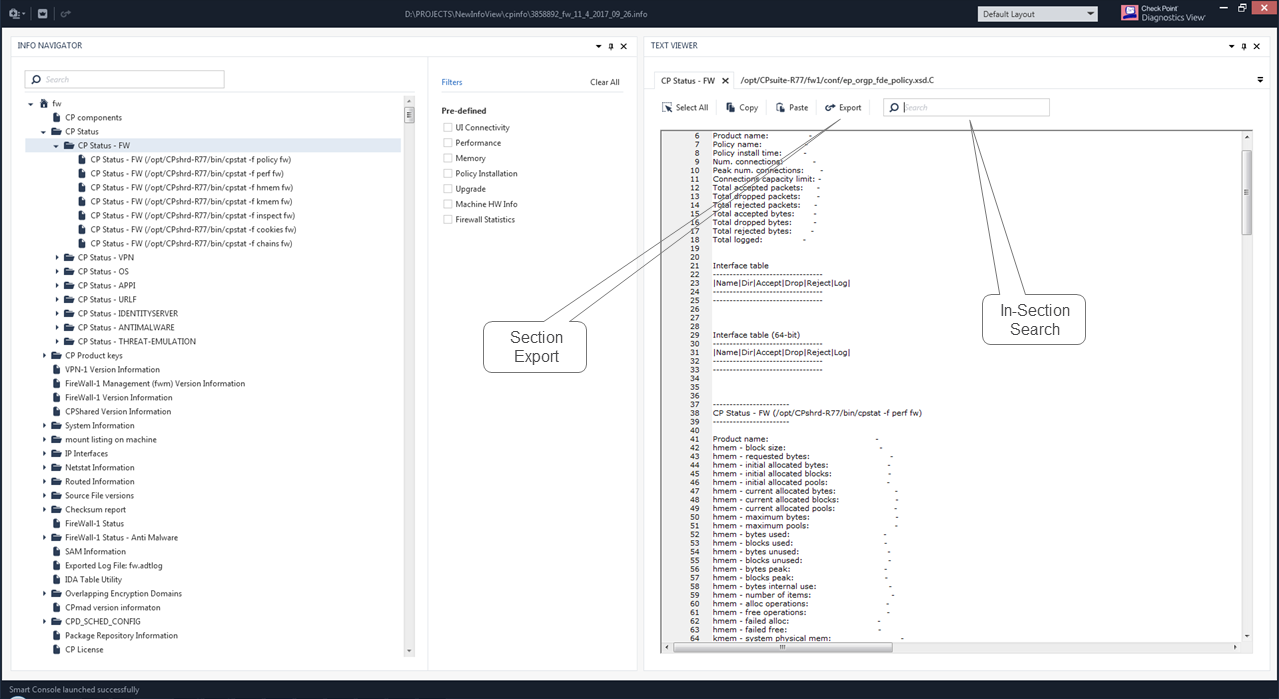Click the Copy toolbar button

742,108
